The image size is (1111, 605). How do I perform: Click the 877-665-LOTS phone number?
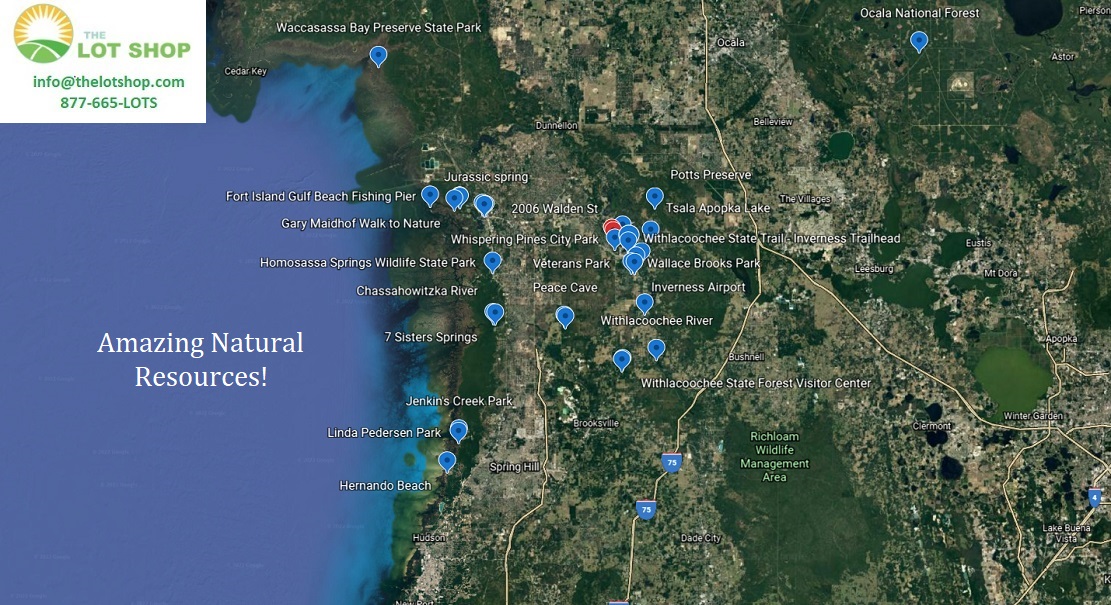click(x=108, y=103)
